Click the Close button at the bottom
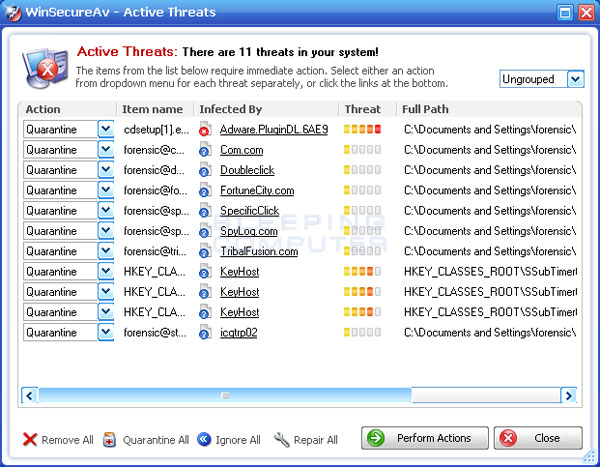Screen dimensions: 600x467 pyautogui.click(x=538, y=438)
